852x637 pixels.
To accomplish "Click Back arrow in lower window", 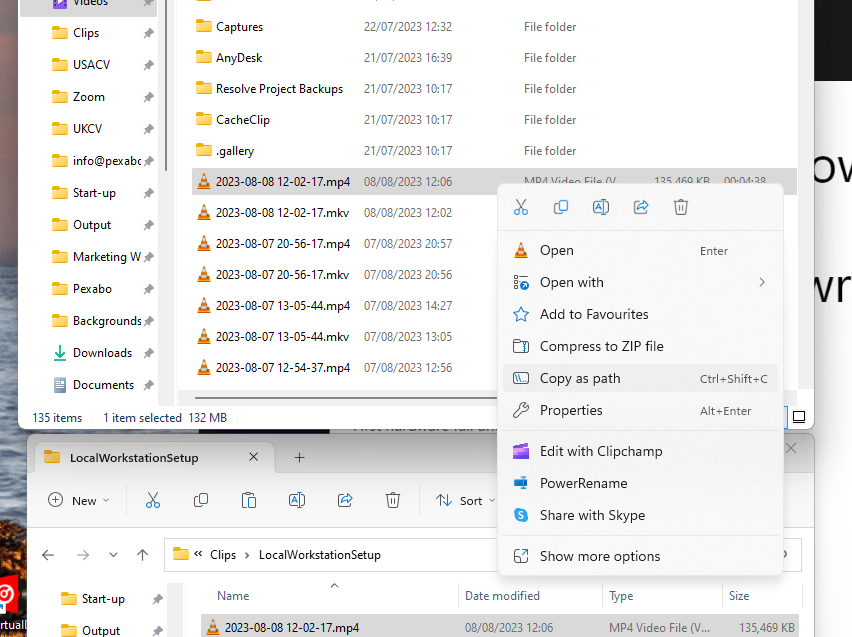I will [x=48, y=555].
